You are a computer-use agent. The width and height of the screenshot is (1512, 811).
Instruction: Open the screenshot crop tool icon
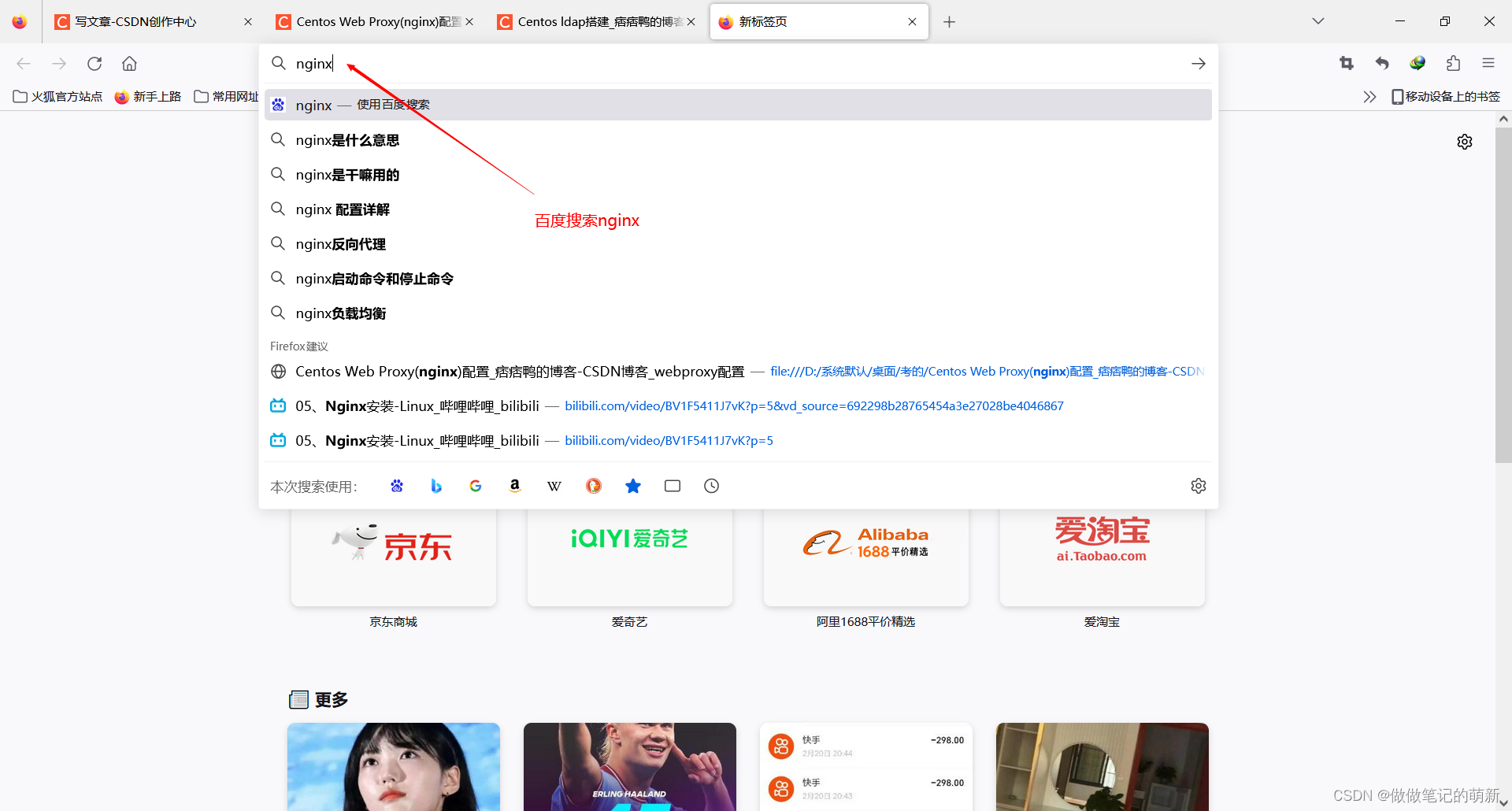(1346, 64)
